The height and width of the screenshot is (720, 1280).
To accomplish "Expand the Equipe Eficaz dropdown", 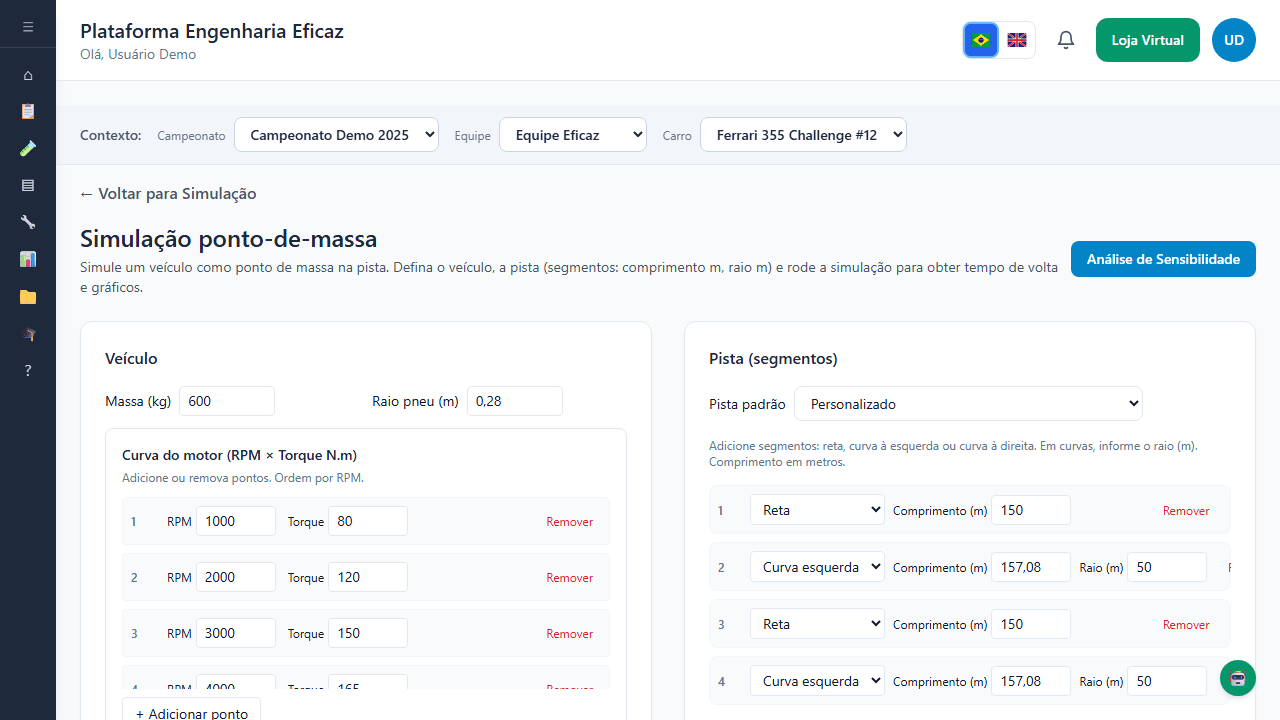I will [x=573, y=135].
